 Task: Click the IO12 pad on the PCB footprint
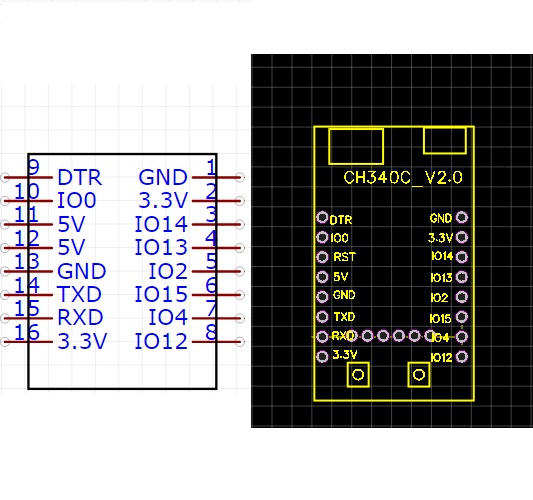point(462,357)
